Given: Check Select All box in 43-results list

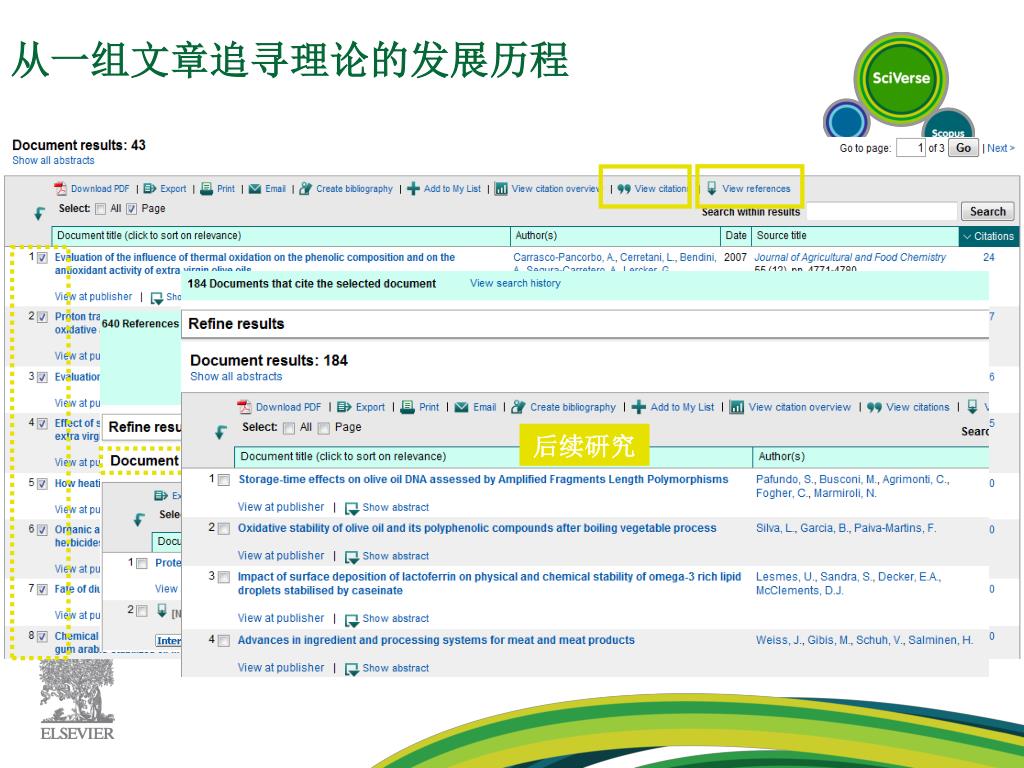Looking at the screenshot, I should 101,209.
